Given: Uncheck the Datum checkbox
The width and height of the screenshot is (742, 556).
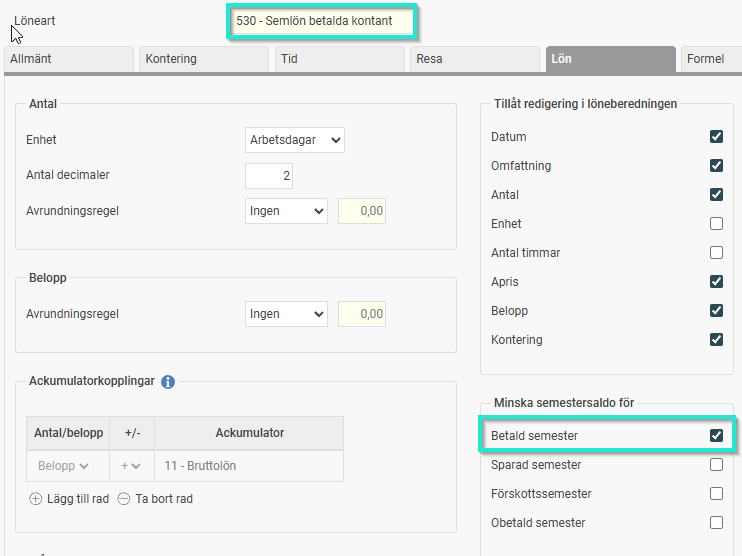Looking at the screenshot, I should 716,137.
